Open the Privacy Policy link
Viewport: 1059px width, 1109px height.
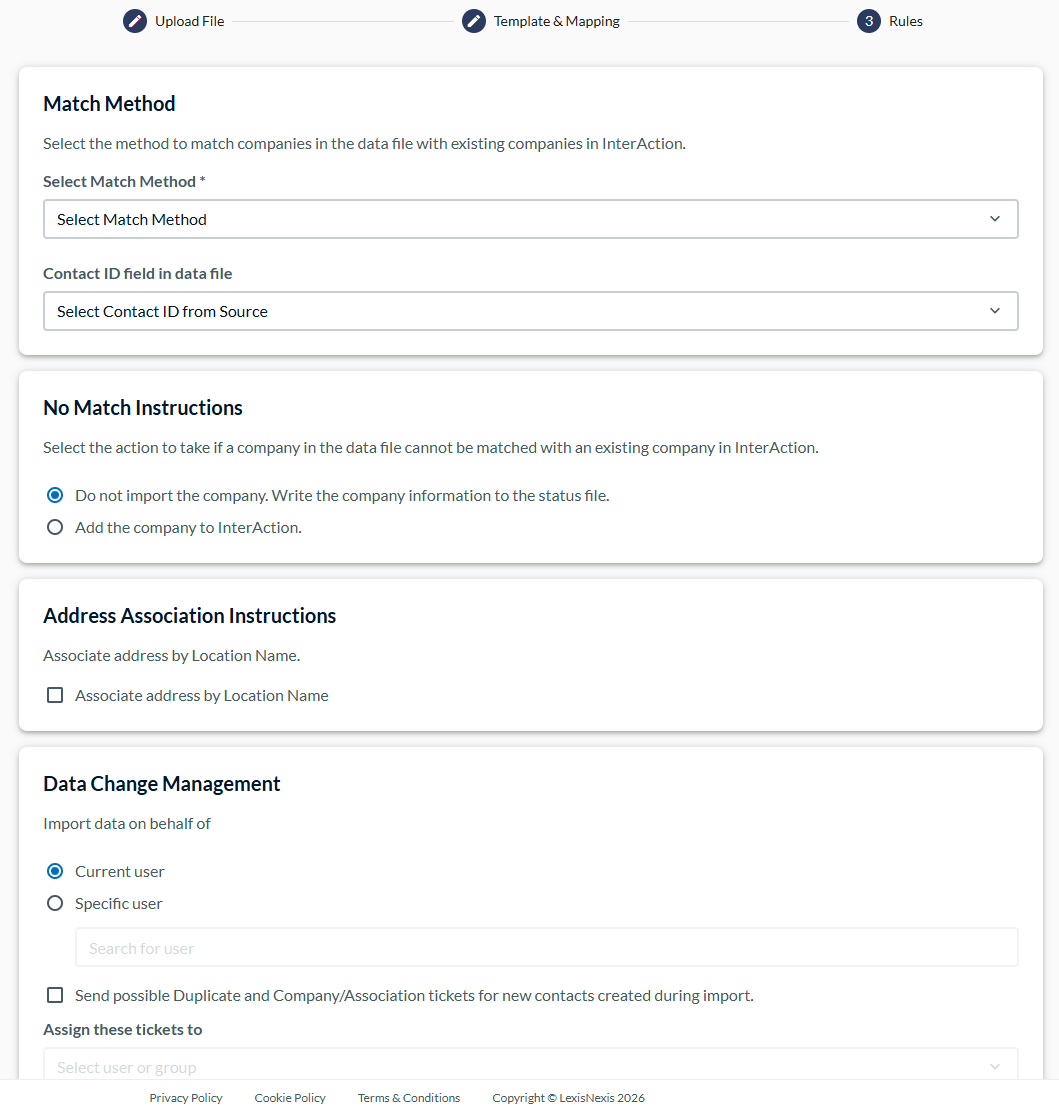pyautogui.click(x=186, y=1098)
